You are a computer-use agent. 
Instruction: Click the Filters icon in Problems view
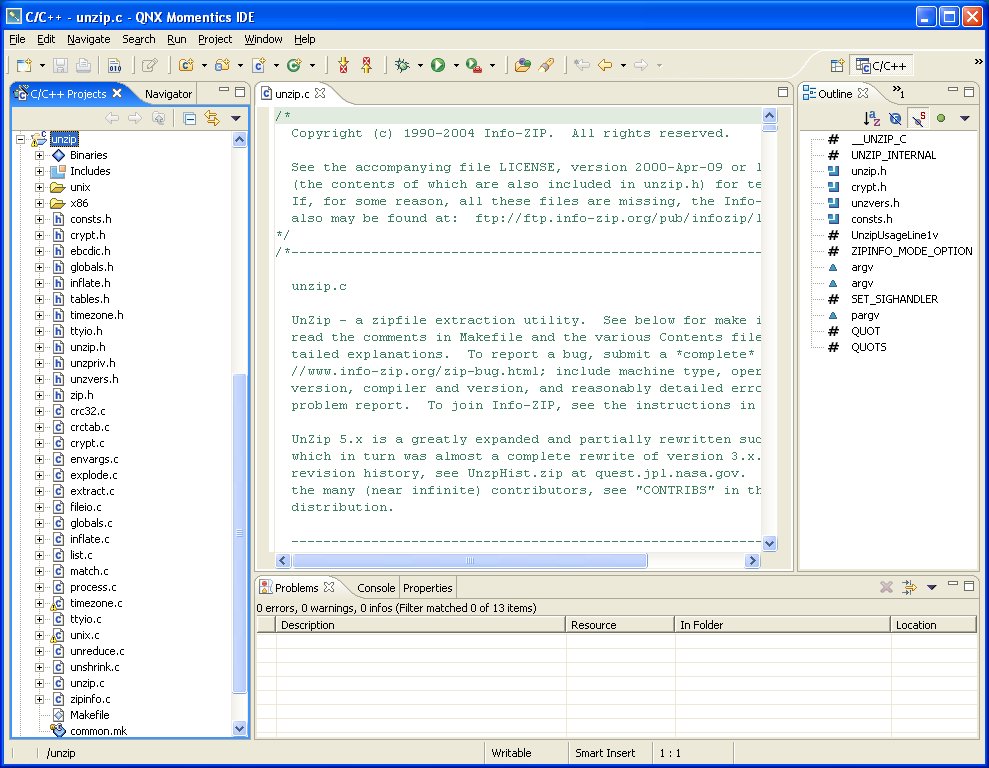click(909, 588)
